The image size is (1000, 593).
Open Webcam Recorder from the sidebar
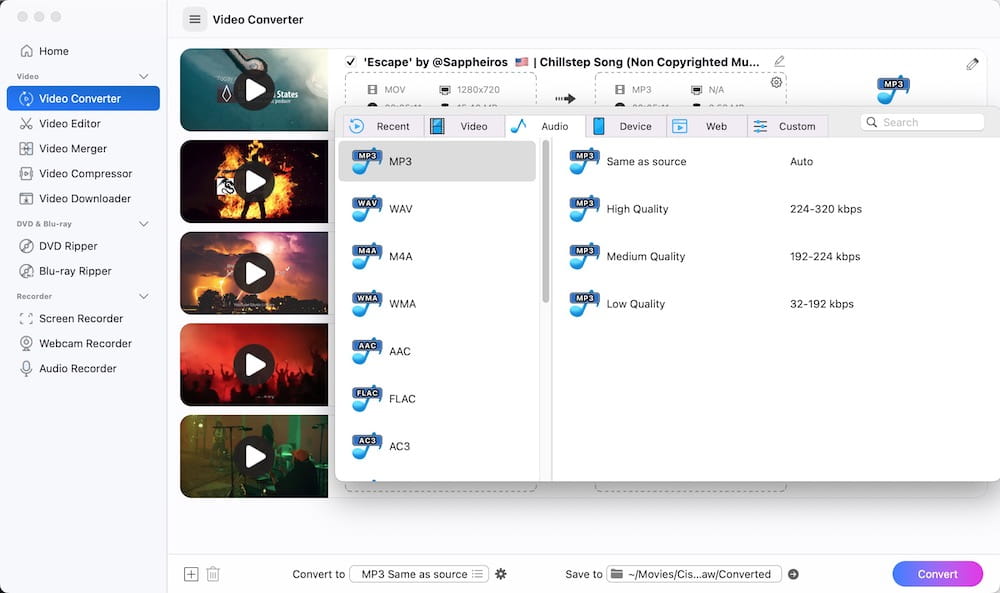tap(83, 343)
